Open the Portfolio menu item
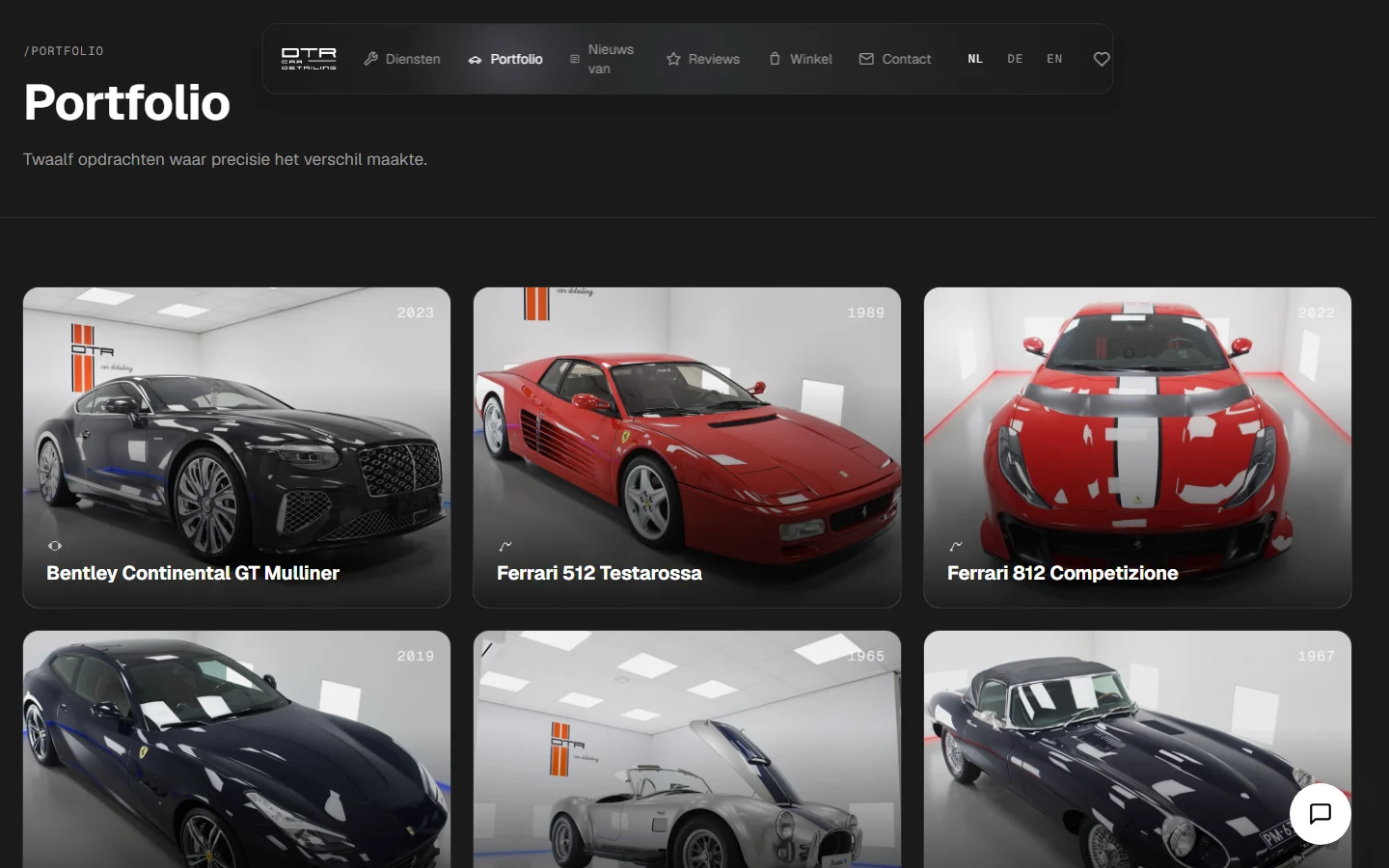1389x868 pixels. click(505, 59)
